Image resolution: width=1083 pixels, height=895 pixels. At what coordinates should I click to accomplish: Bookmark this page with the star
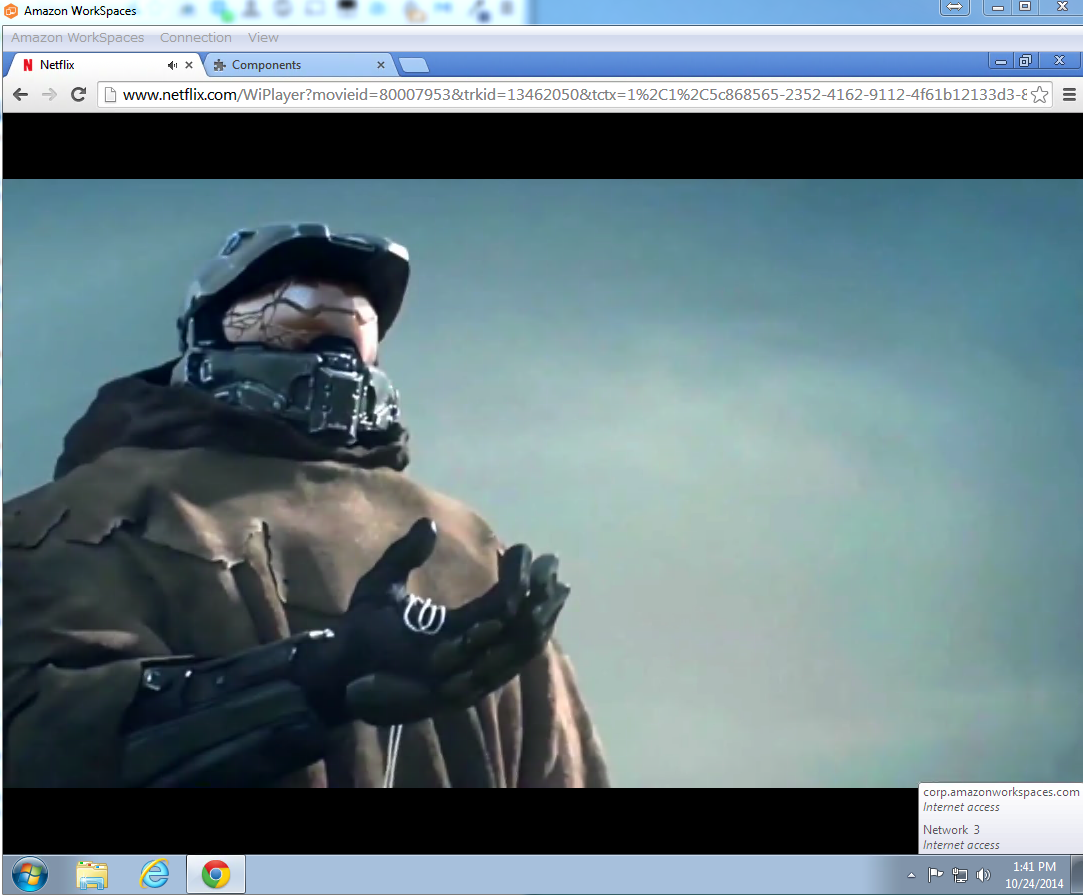tap(1039, 95)
